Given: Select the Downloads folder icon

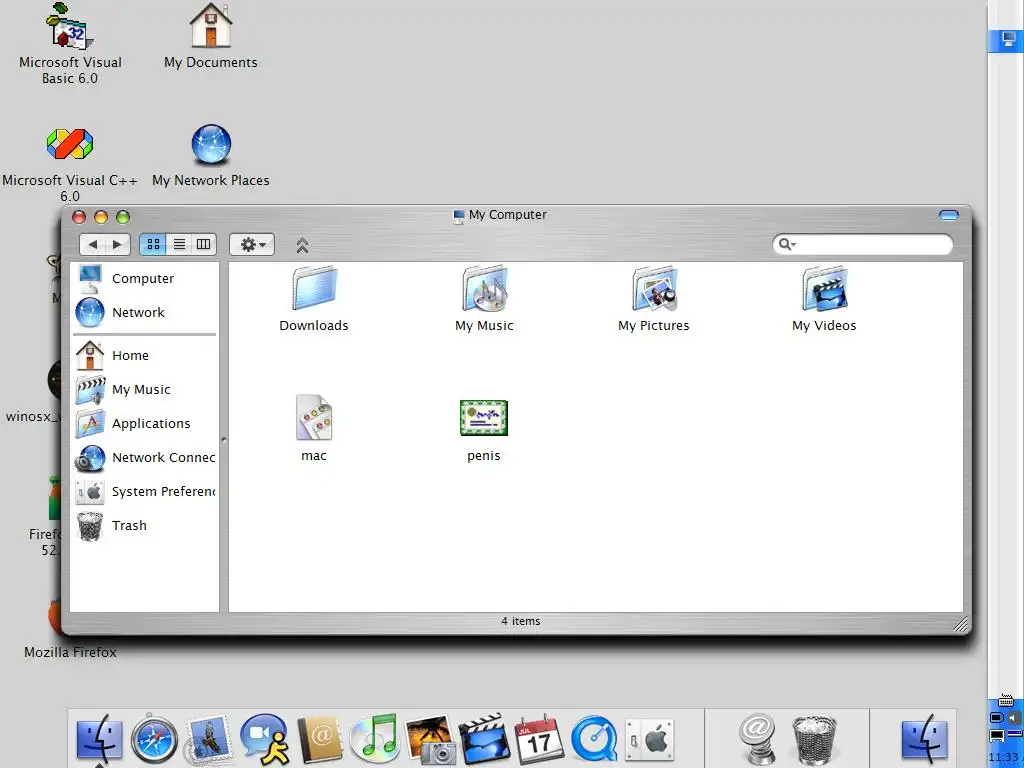Looking at the screenshot, I should pyautogui.click(x=314, y=288).
